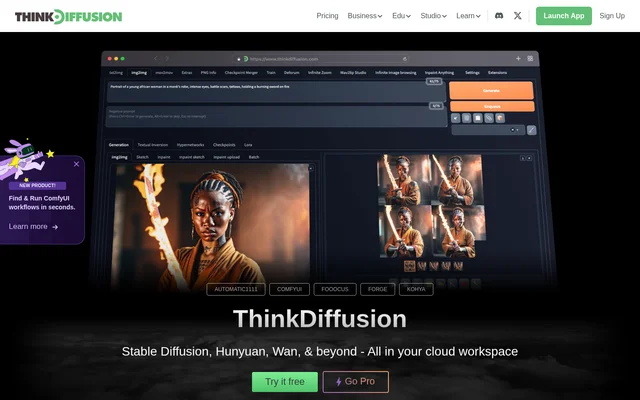The height and width of the screenshot is (400, 640).
Task: Click the reload icon in mockup address bar
Action: coord(405,59)
